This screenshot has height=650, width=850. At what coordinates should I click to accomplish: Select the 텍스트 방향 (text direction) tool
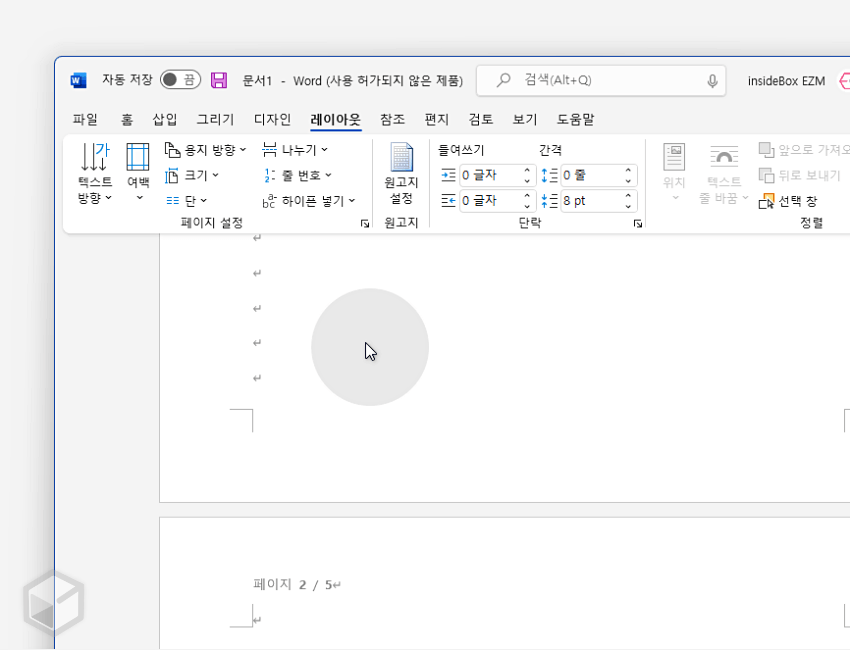click(x=94, y=170)
